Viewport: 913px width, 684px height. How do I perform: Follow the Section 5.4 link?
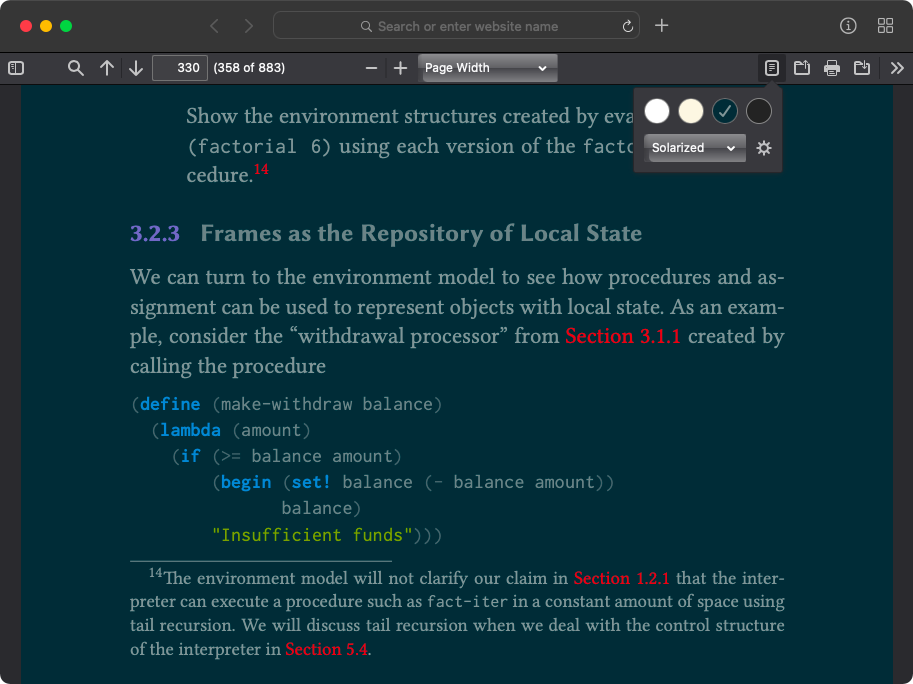point(326,649)
